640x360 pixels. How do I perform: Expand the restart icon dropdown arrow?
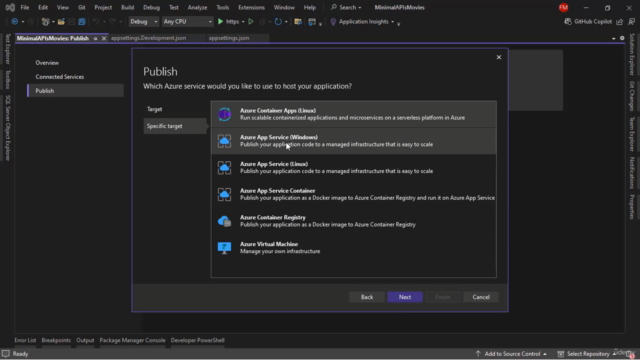tap(286, 22)
